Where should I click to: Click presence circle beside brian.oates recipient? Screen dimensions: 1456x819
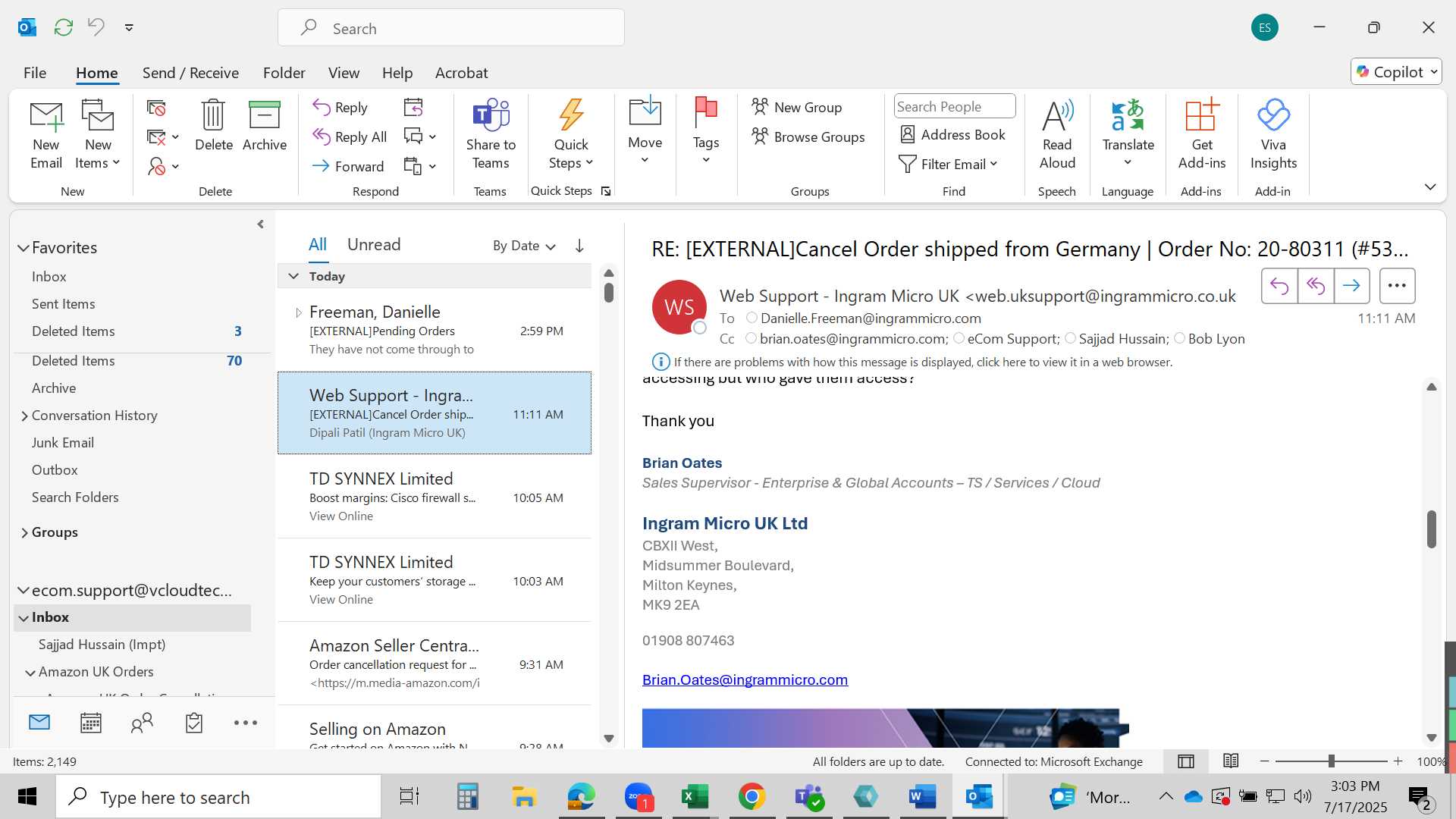(751, 338)
